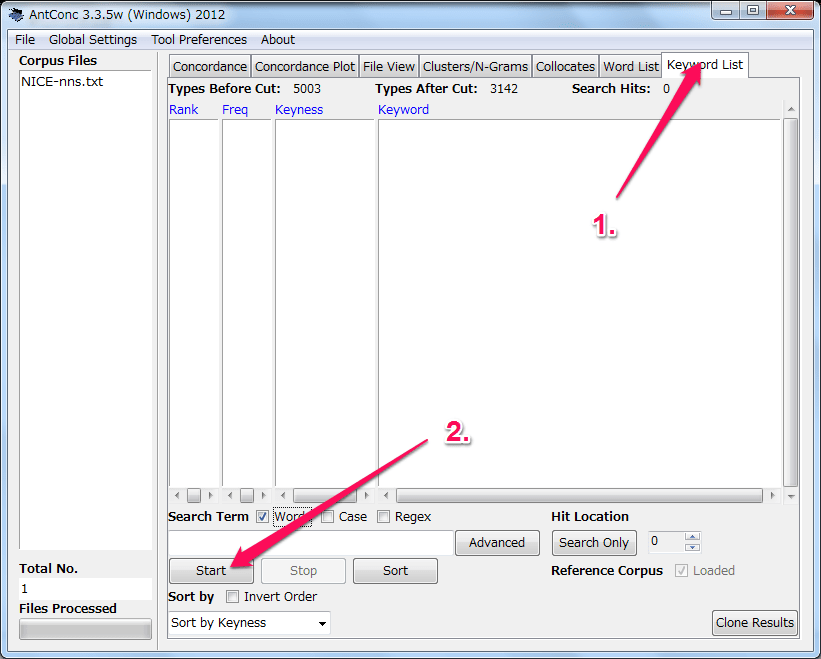This screenshot has width=821, height=659.
Task: Open the Tool Preferences menu
Action: pyautogui.click(x=199, y=40)
